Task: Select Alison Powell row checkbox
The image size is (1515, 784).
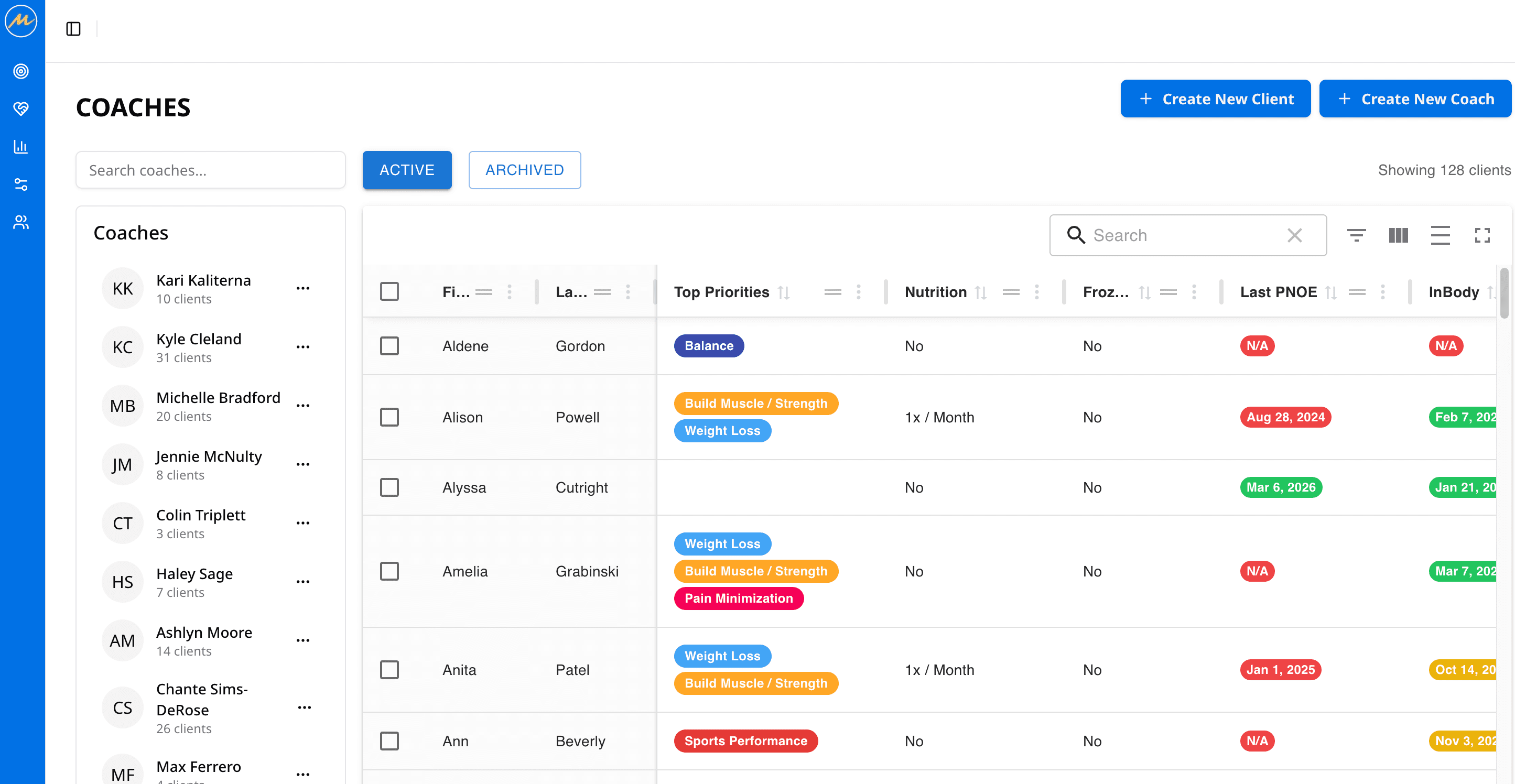Action: (389, 417)
